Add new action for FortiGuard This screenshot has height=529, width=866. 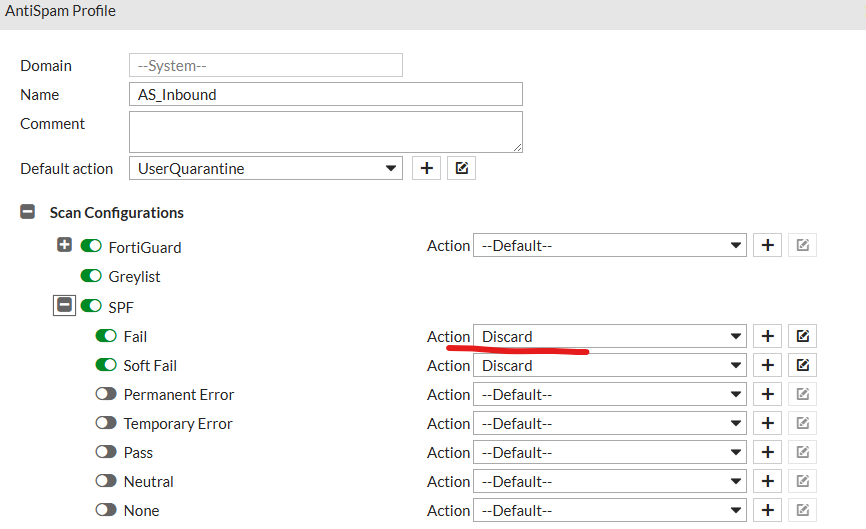coord(768,245)
